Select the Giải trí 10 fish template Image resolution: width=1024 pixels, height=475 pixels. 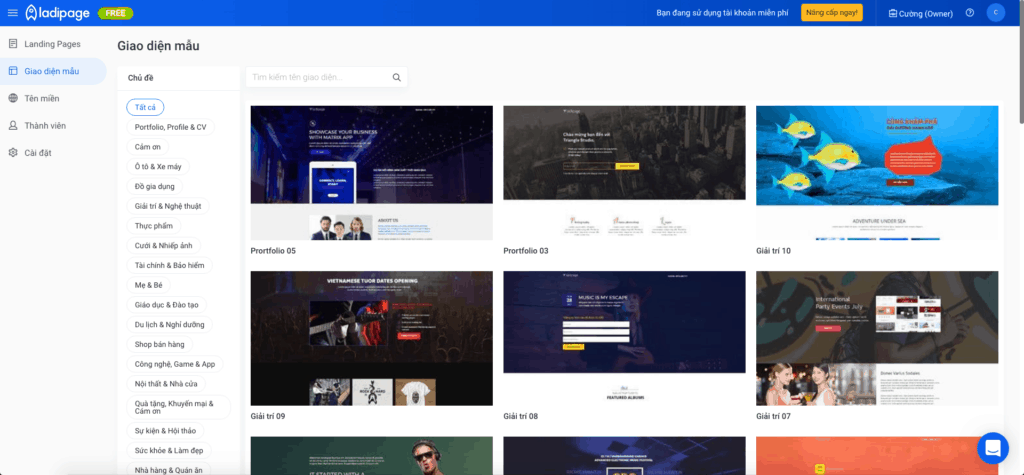tap(876, 172)
